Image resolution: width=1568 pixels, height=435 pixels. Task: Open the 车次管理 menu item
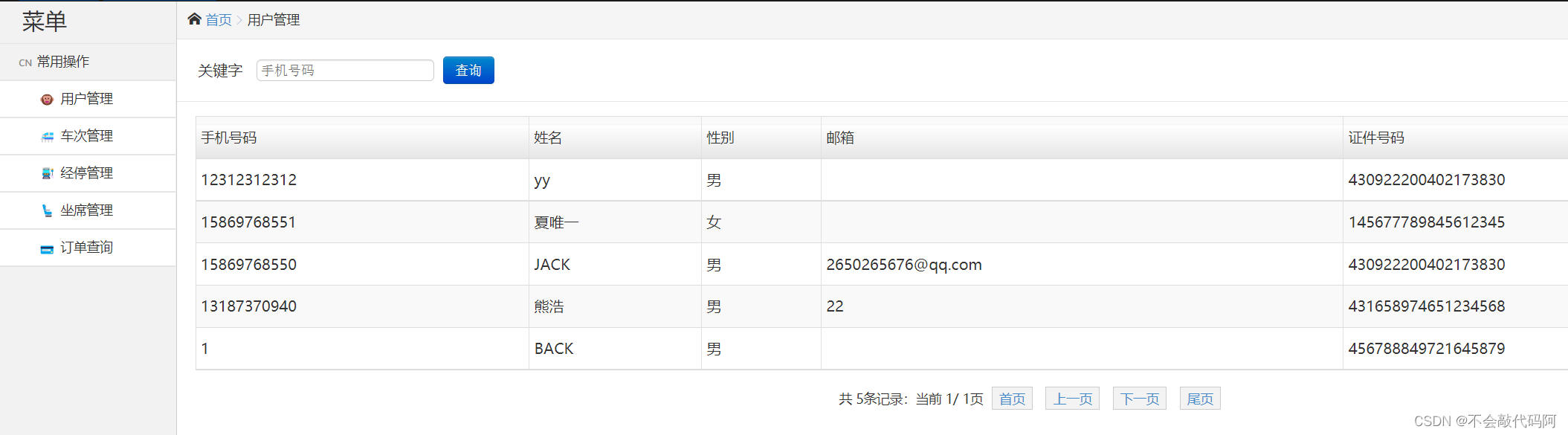(88, 136)
